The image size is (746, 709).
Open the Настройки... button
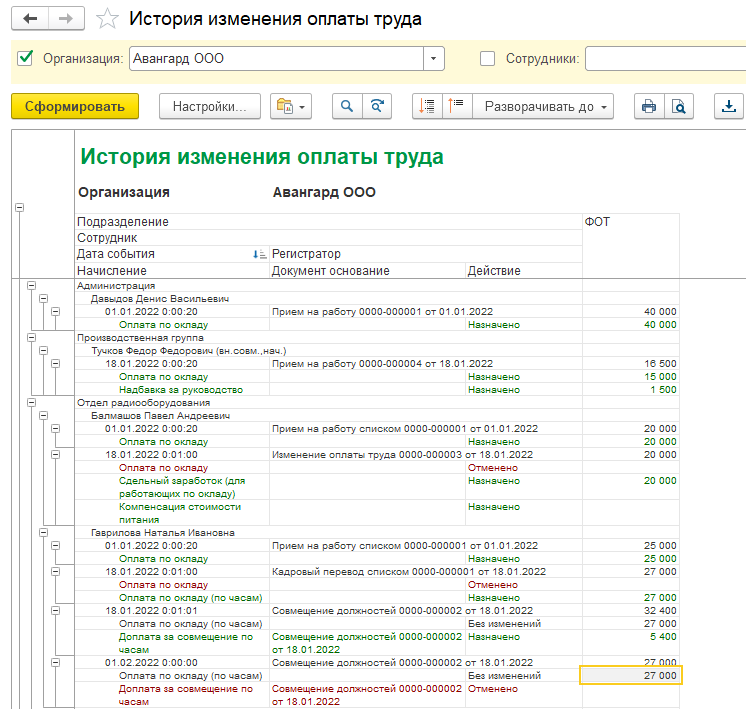pyautogui.click(x=210, y=107)
